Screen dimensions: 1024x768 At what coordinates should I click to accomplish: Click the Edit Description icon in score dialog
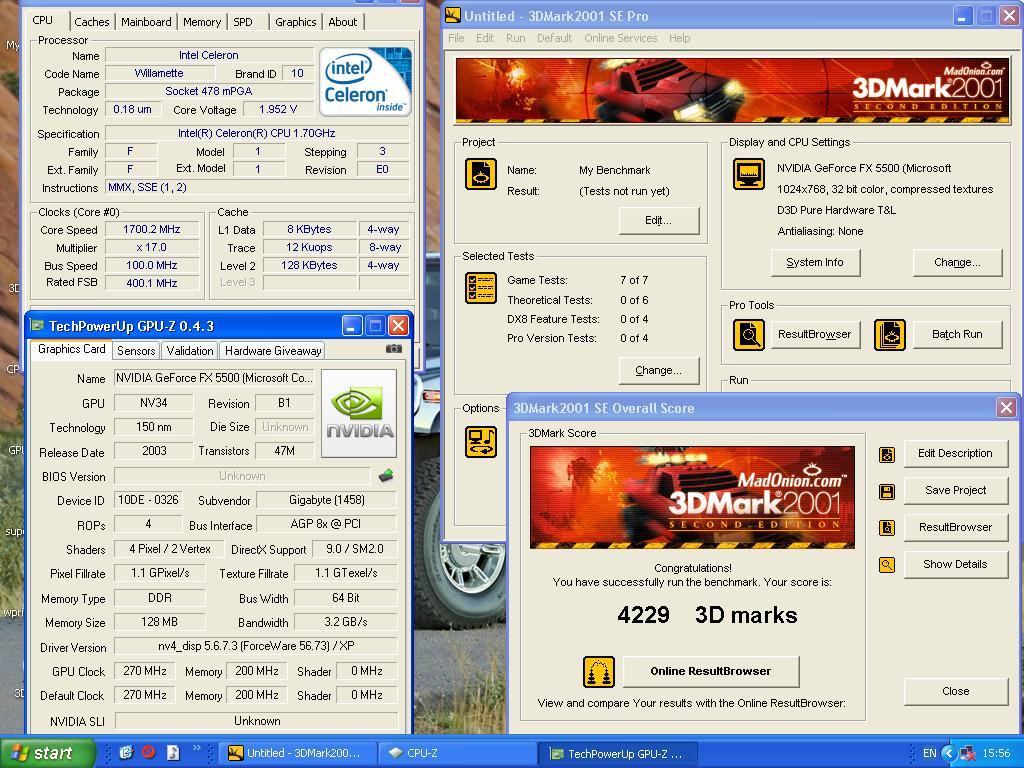887,454
